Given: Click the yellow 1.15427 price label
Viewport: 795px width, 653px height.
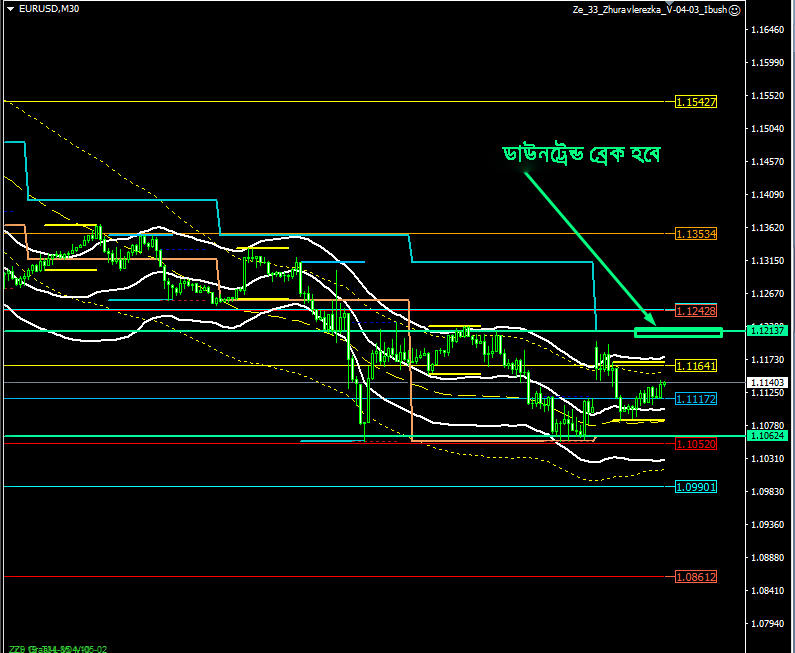Looking at the screenshot, I should (696, 102).
